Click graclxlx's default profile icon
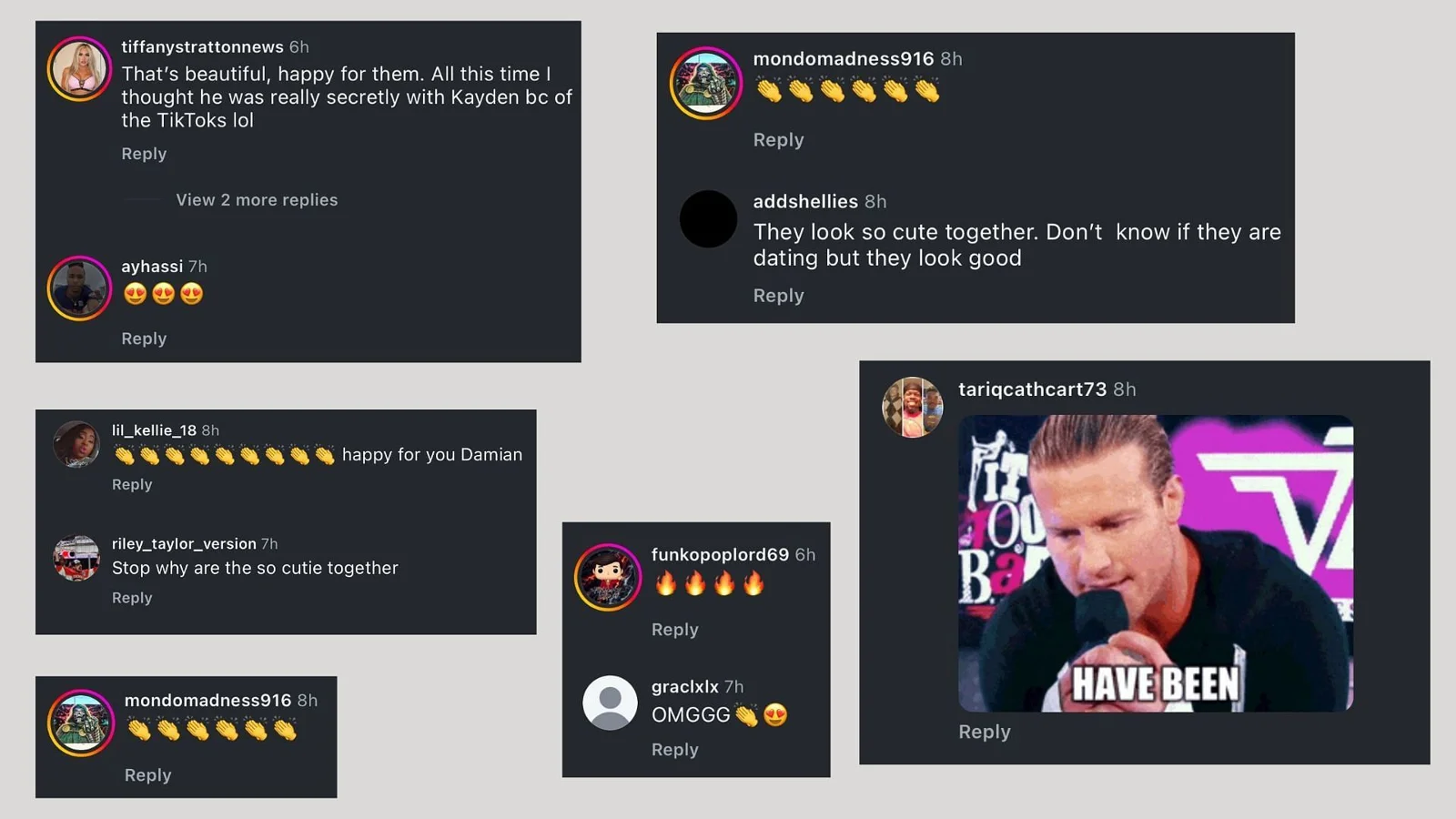 click(610, 703)
